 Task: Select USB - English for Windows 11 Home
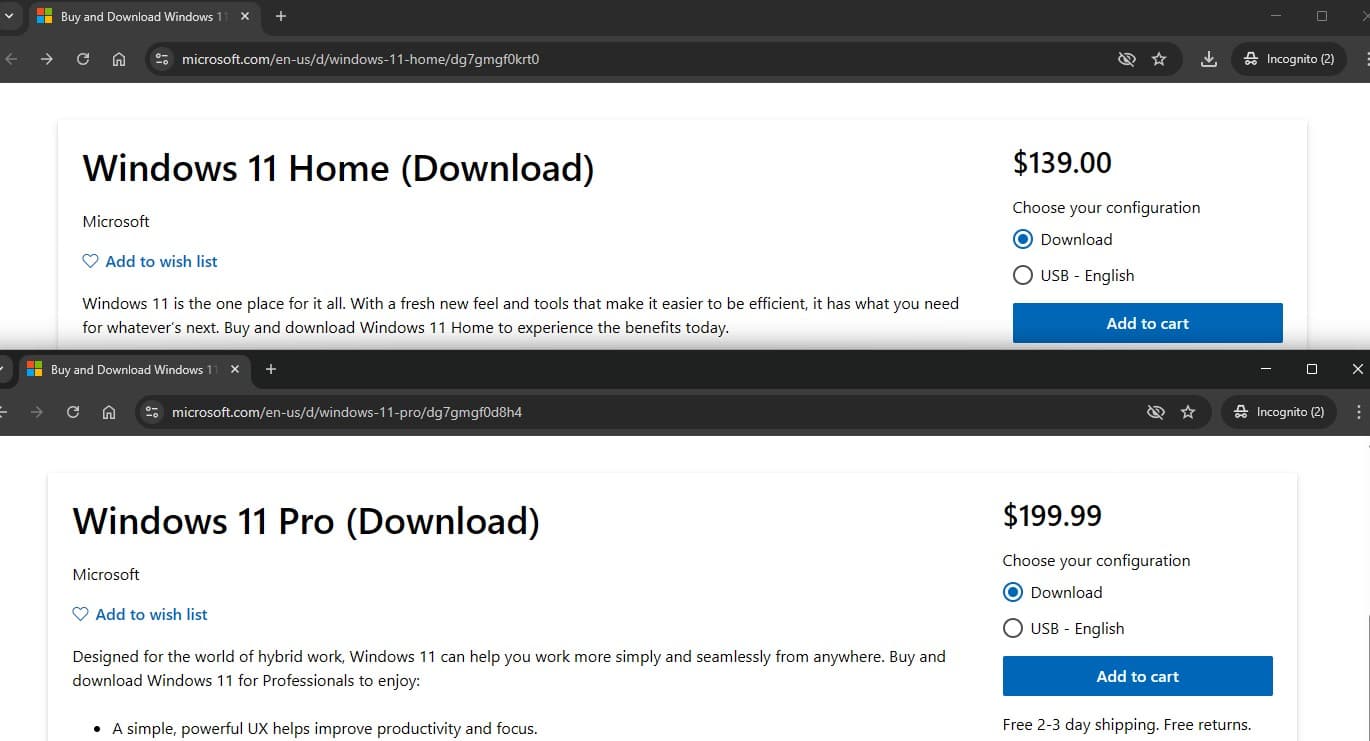(x=1023, y=276)
